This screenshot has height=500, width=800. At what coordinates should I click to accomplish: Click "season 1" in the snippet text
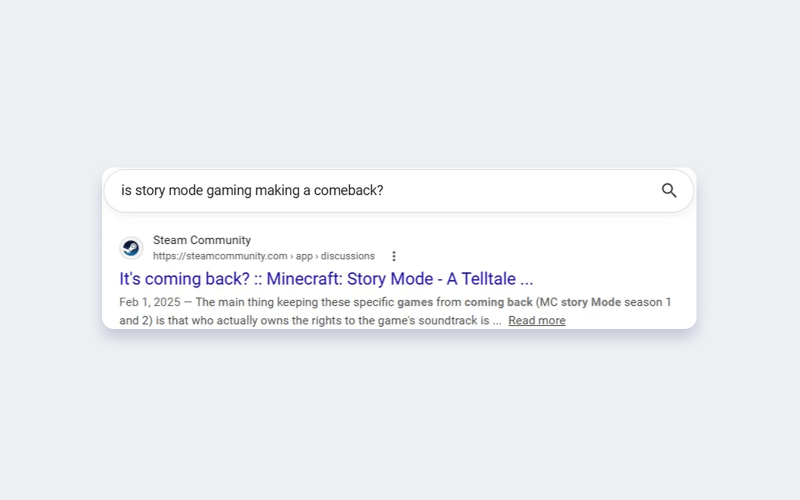click(x=647, y=302)
